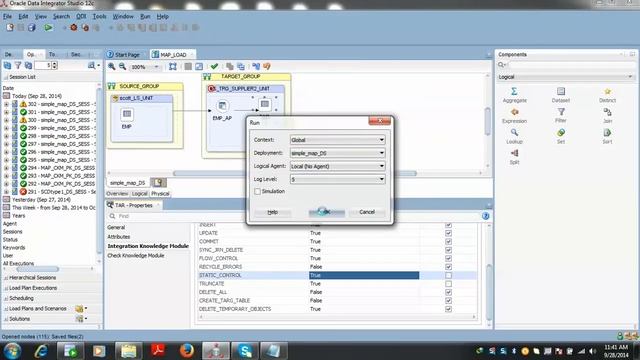Open Internet Explorer from the taskbar

tap(41, 350)
